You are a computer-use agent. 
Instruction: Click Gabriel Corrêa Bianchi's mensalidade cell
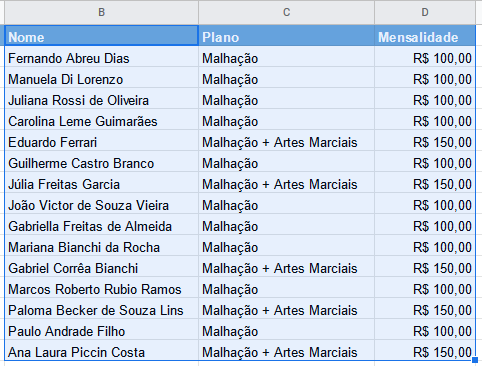[425, 267]
